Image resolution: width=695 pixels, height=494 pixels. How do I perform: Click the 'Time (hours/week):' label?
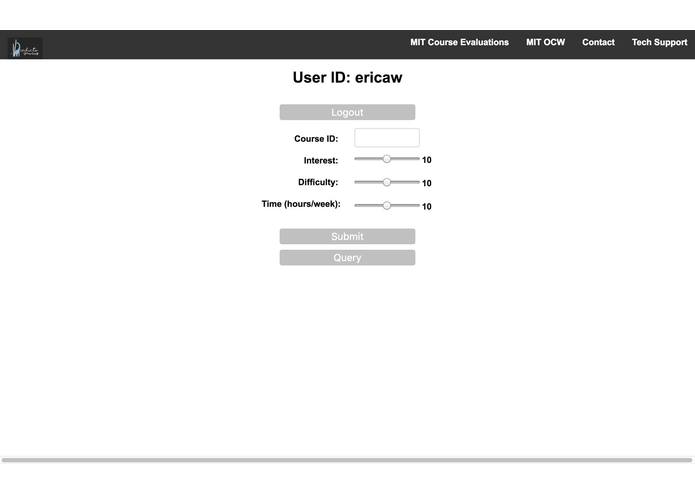click(x=301, y=204)
